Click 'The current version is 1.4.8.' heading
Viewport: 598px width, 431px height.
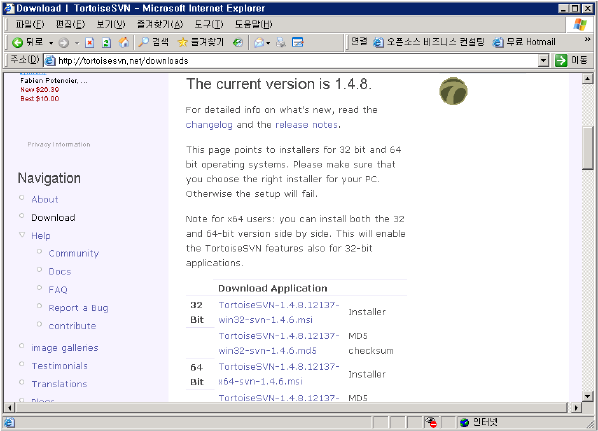(x=279, y=84)
